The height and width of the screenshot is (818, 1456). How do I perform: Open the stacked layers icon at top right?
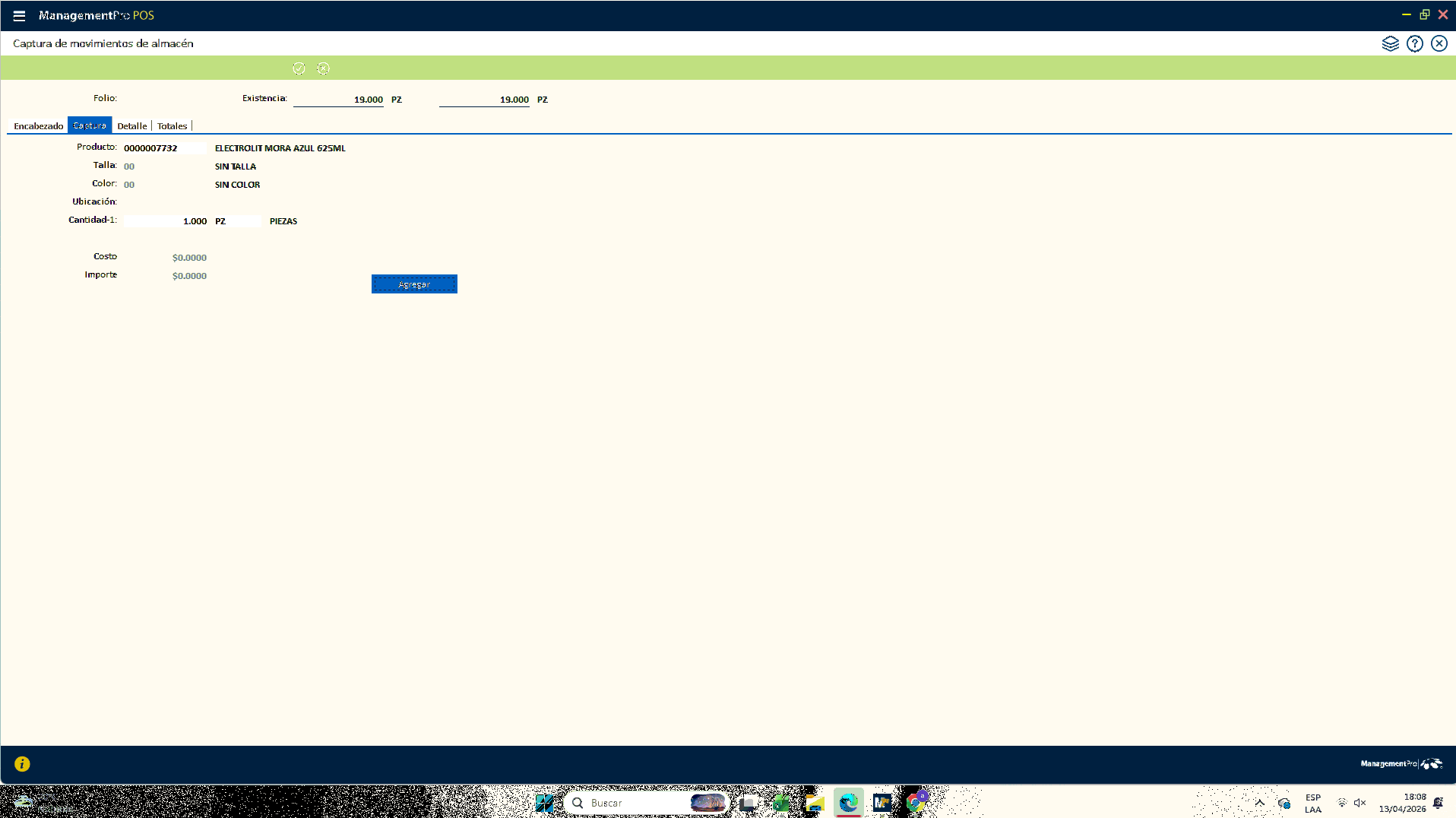[1390, 43]
